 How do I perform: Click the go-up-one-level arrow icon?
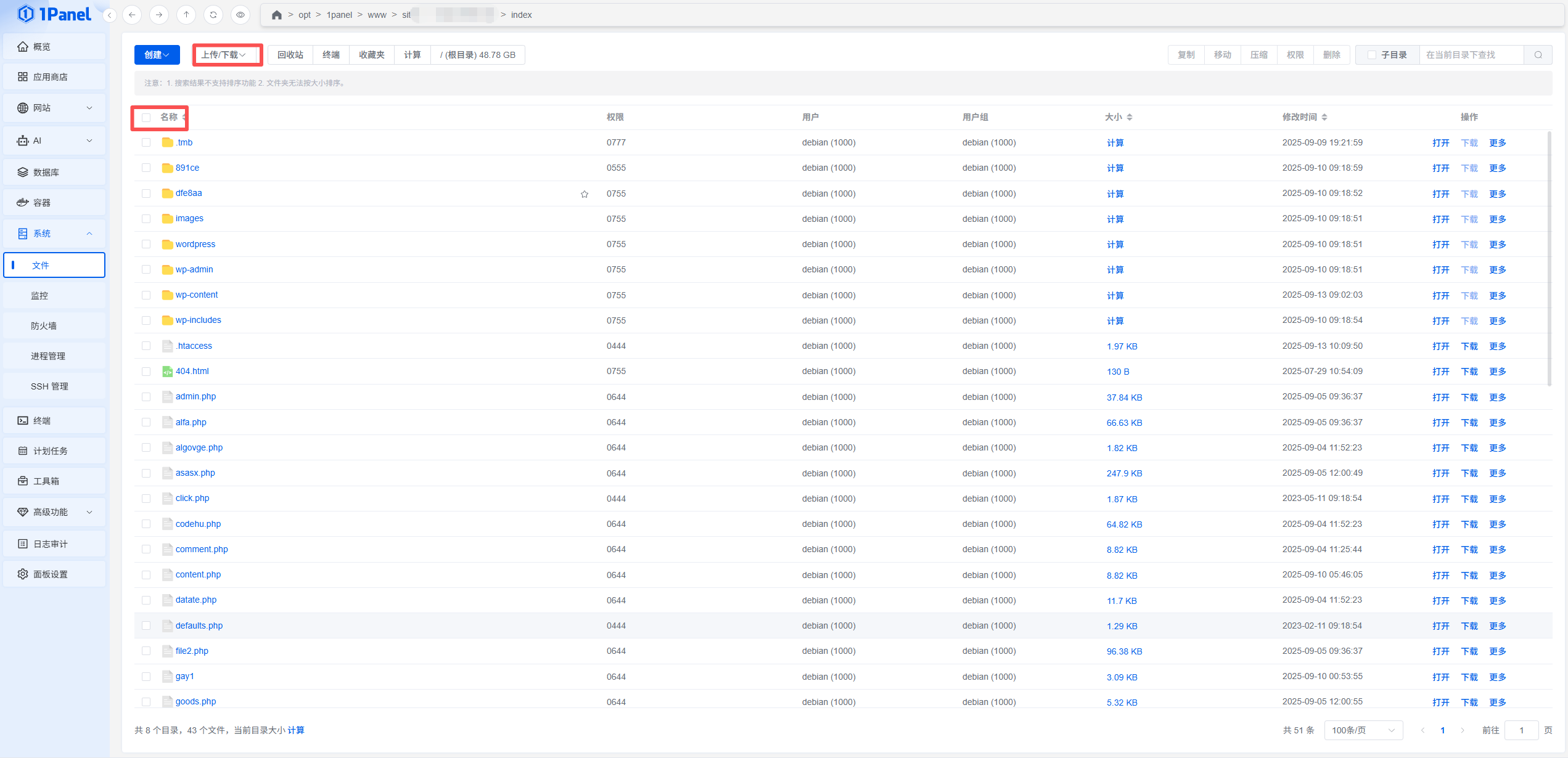(x=186, y=15)
